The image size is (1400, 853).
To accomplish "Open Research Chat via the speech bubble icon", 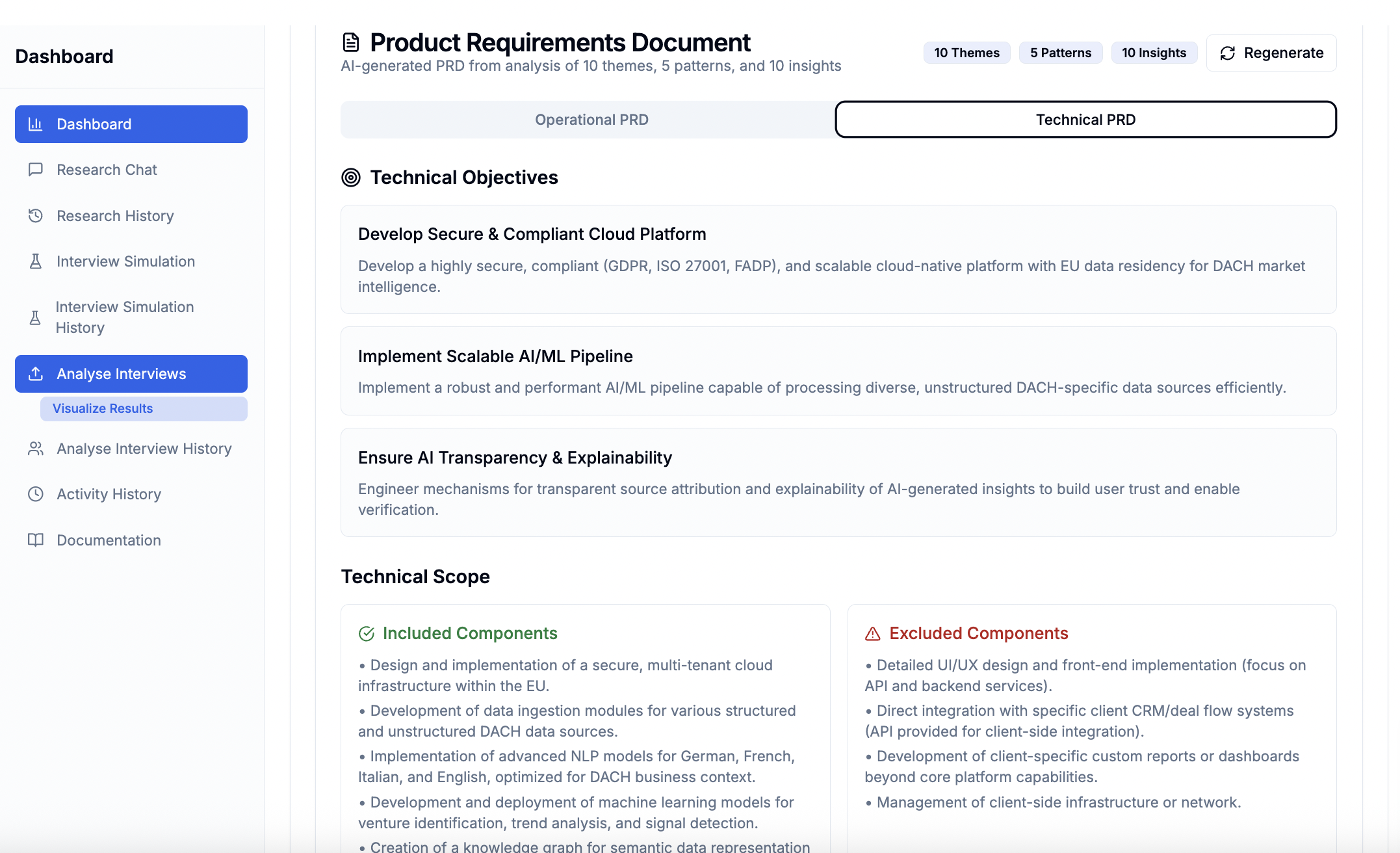I will pos(36,170).
